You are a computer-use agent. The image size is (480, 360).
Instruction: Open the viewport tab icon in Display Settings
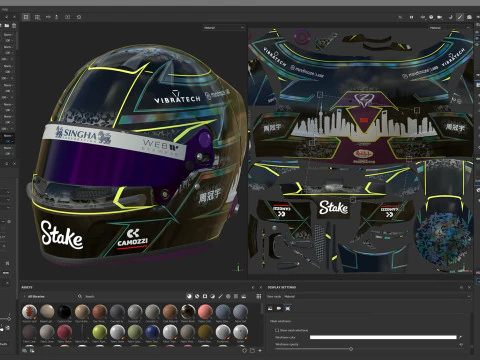click(288, 308)
